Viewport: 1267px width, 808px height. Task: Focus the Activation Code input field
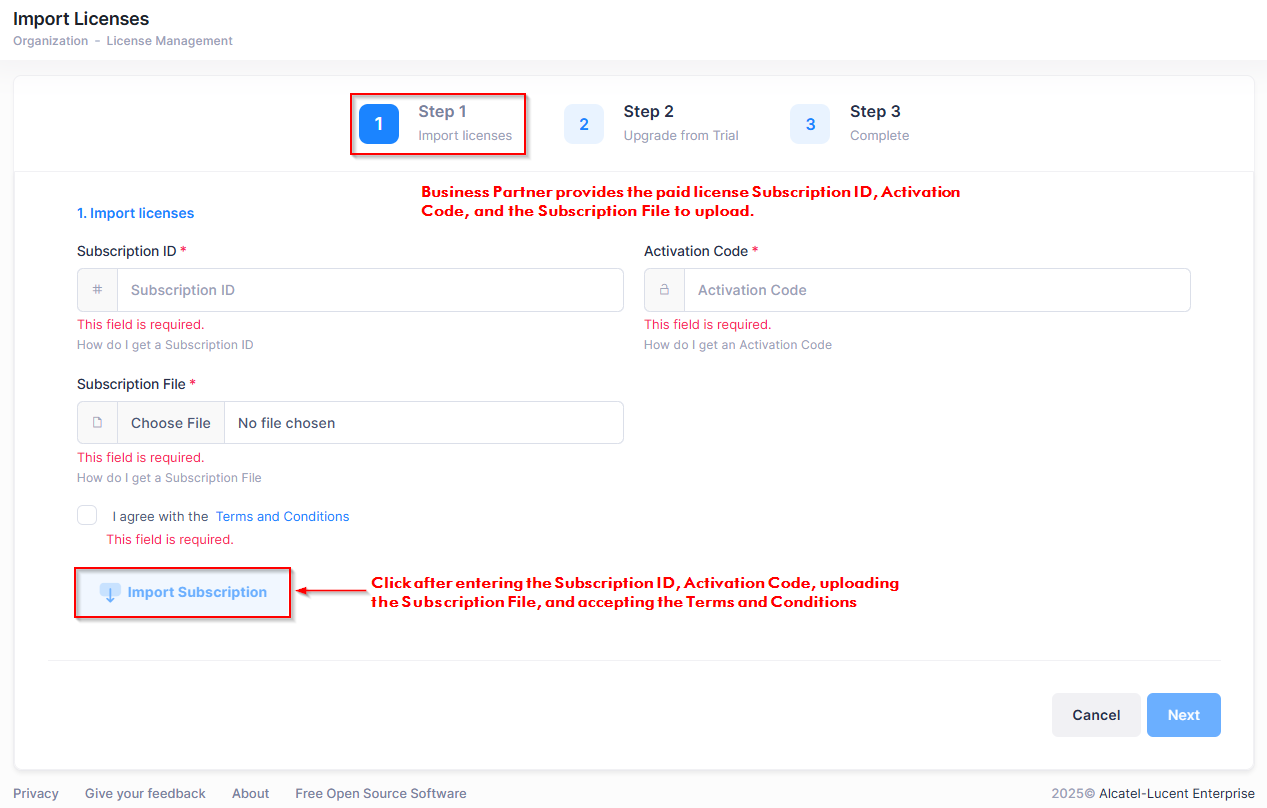coord(936,290)
